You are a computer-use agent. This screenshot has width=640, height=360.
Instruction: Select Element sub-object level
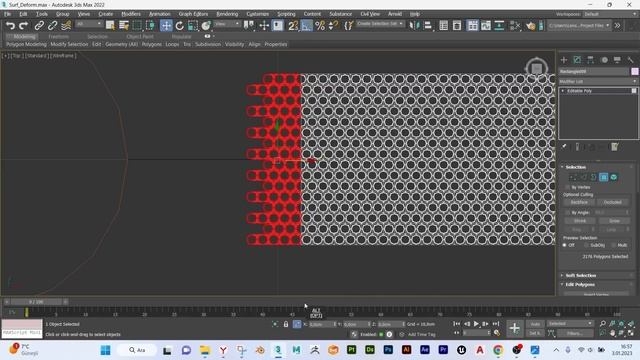(613, 177)
